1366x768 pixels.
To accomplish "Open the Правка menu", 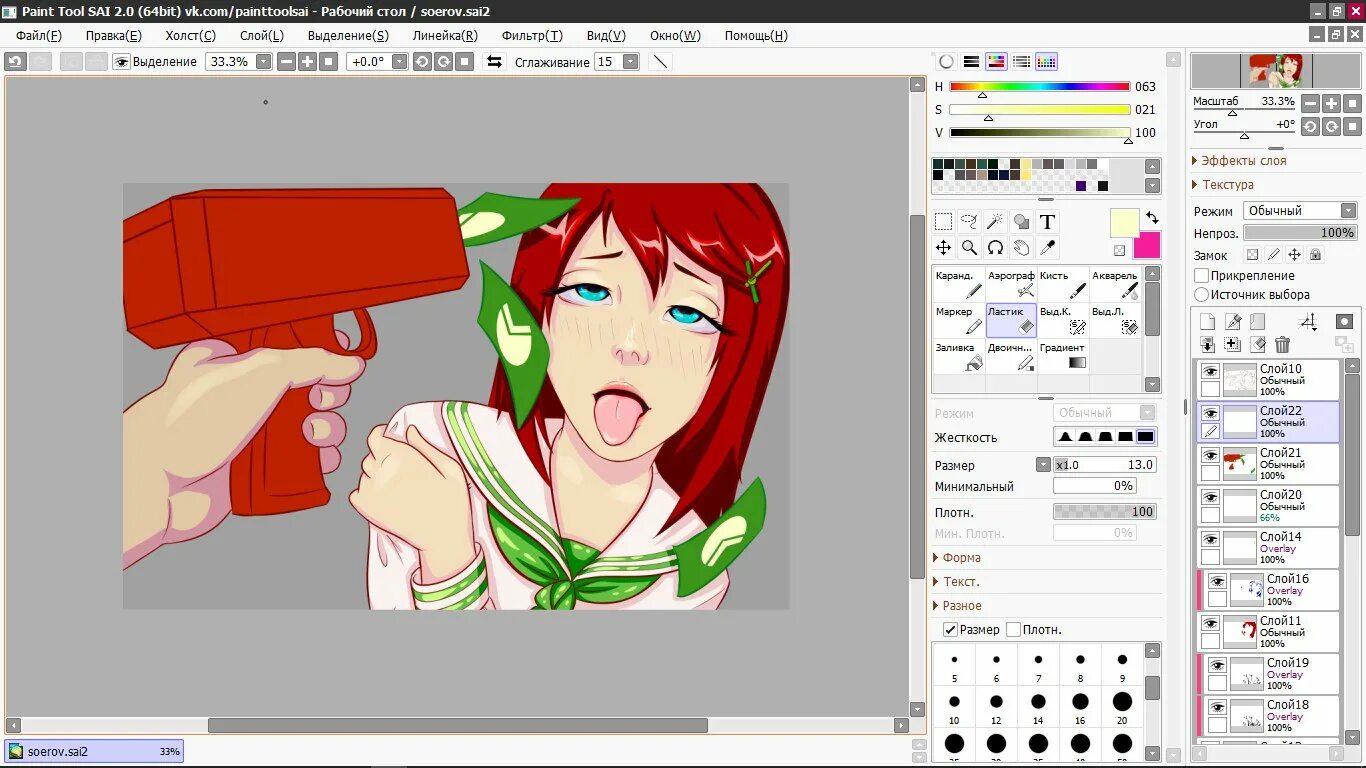I will click(114, 35).
